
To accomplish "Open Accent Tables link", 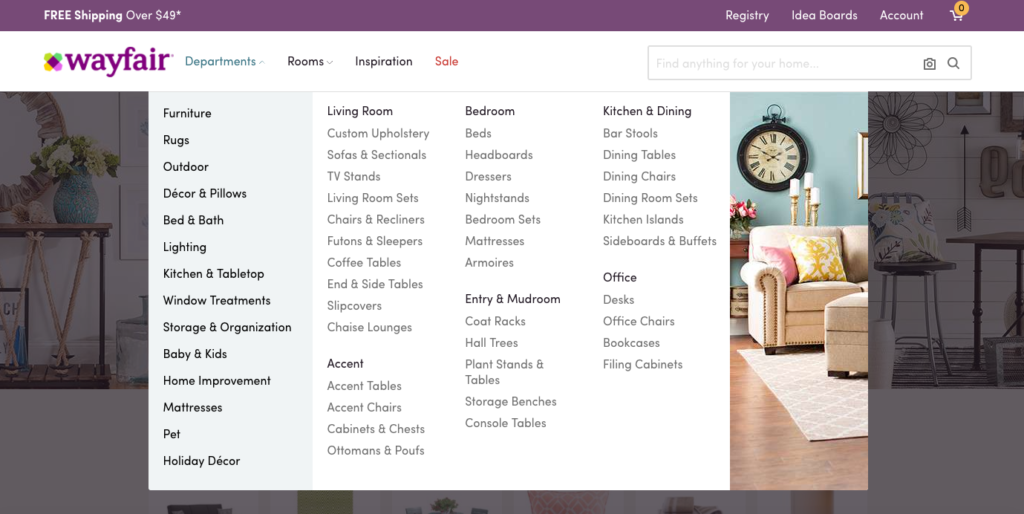I will [x=364, y=386].
